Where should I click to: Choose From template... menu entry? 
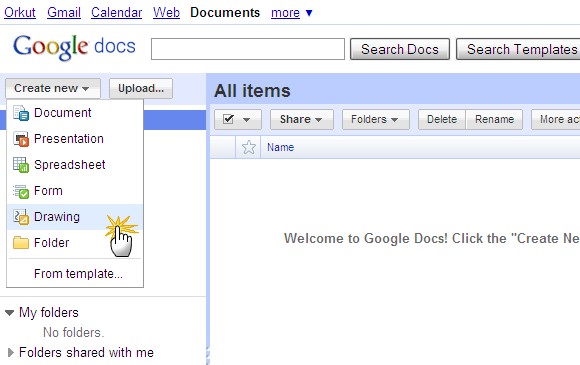coord(75,274)
